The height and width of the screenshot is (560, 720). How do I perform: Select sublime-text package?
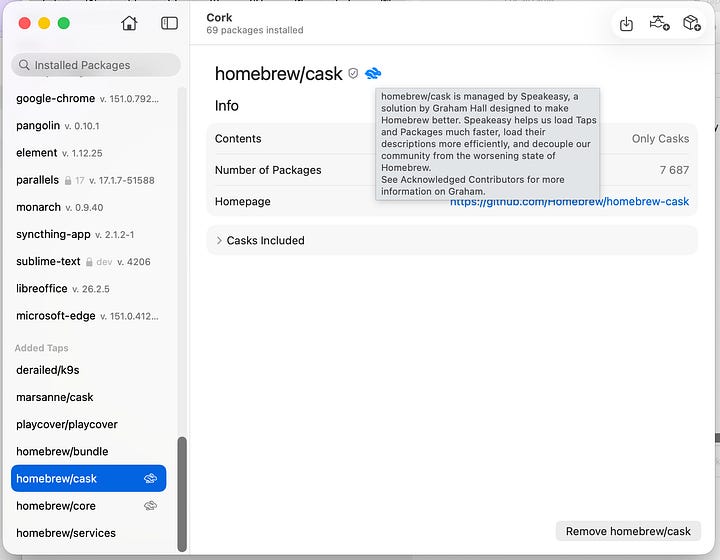pos(88,261)
